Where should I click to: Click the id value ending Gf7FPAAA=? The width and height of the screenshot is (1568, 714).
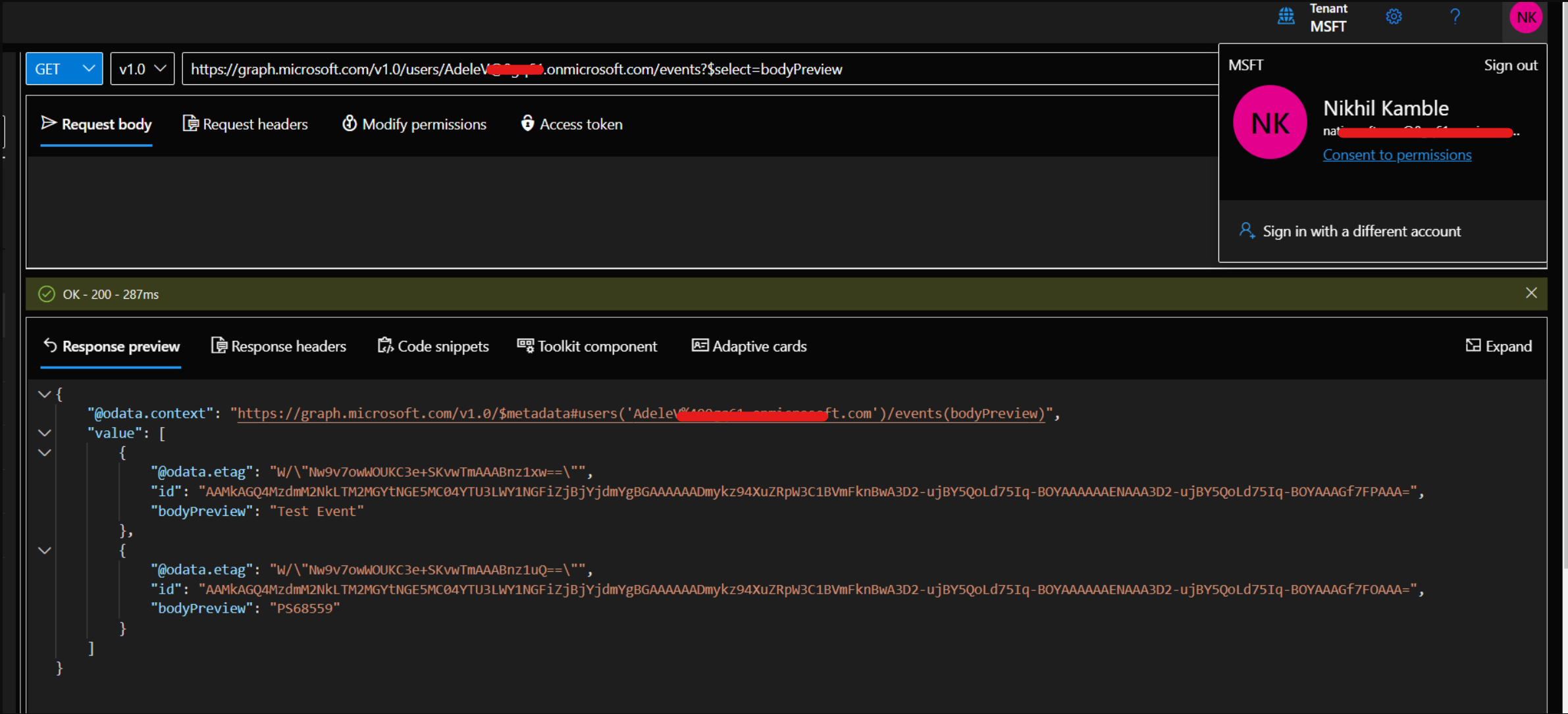click(808, 492)
